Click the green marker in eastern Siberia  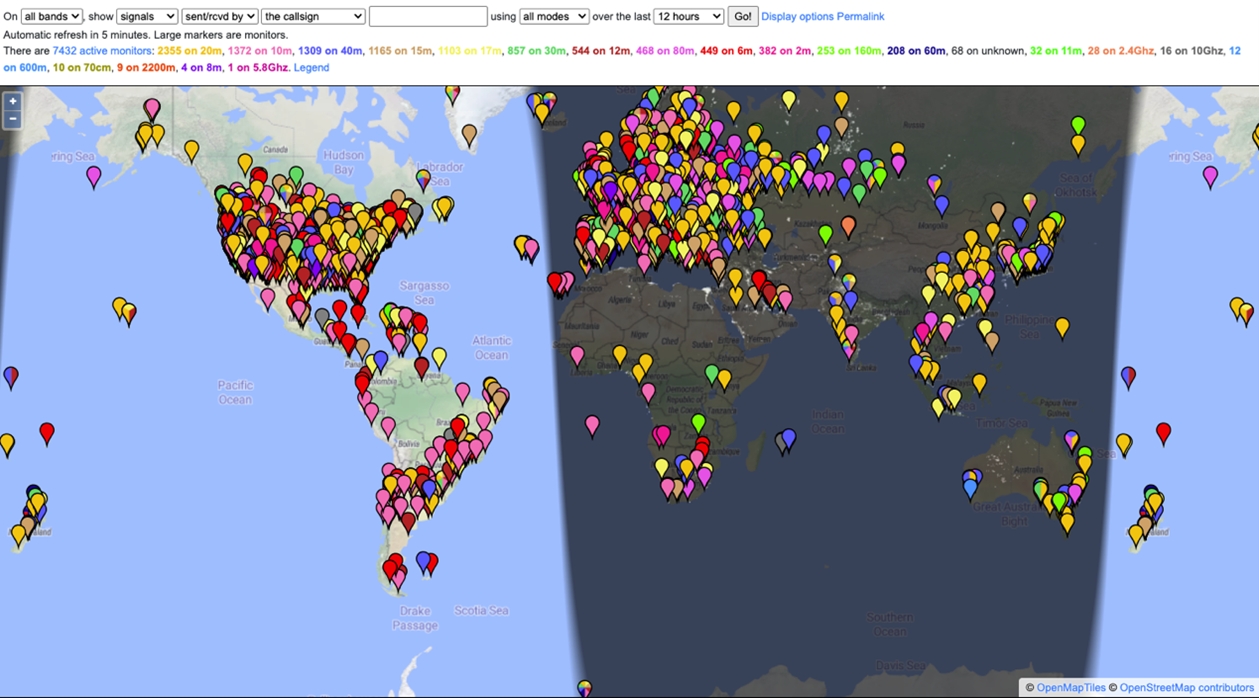click(1078, 123)
